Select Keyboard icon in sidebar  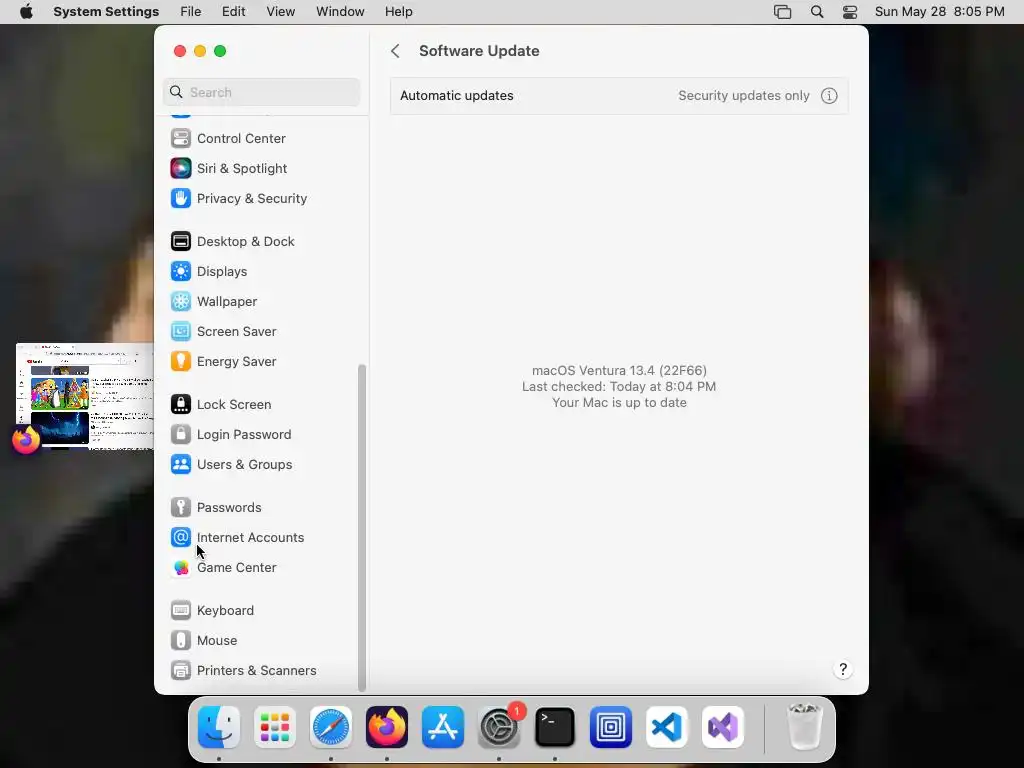(181, 611)
